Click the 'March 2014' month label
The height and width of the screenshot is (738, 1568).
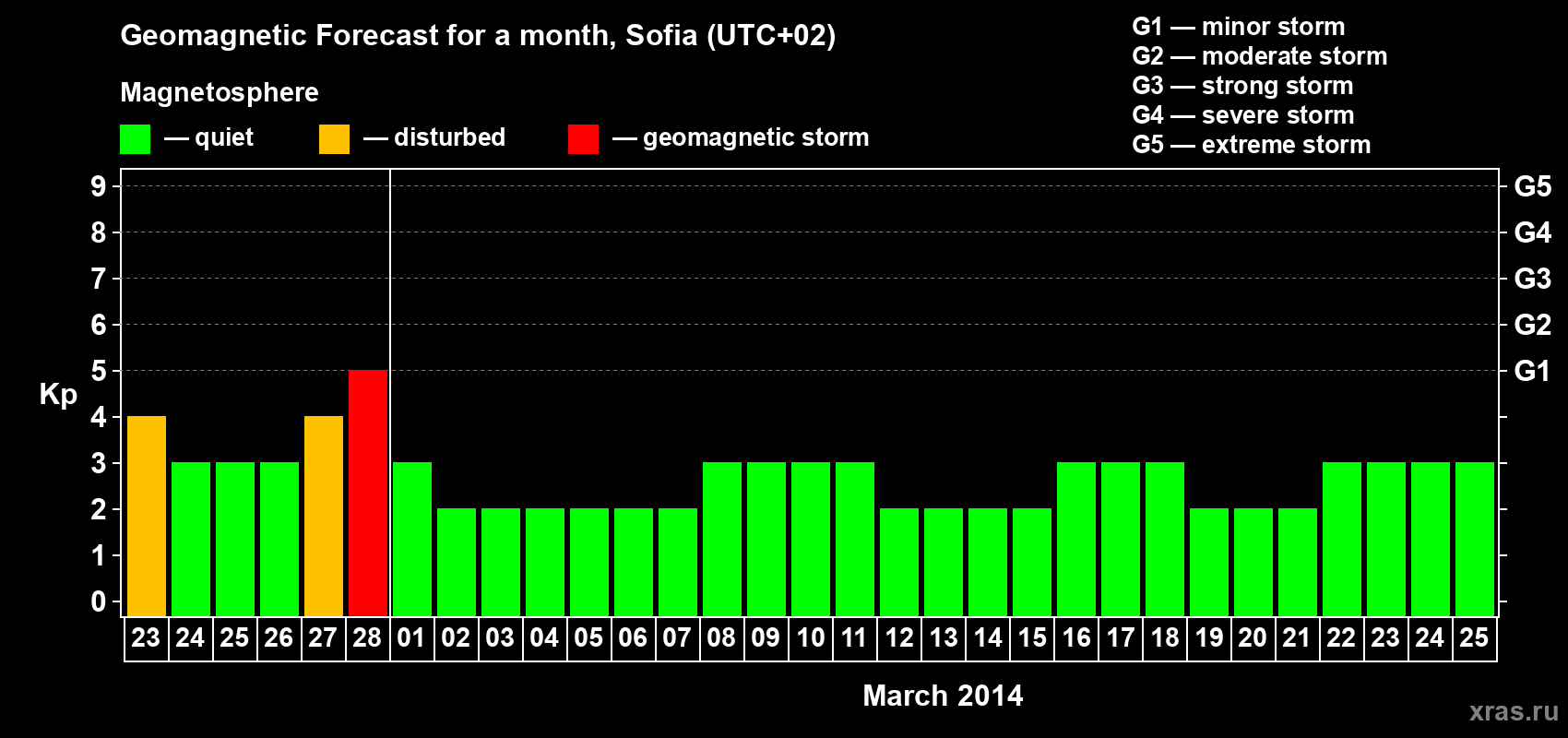click(x=943, y=696)
